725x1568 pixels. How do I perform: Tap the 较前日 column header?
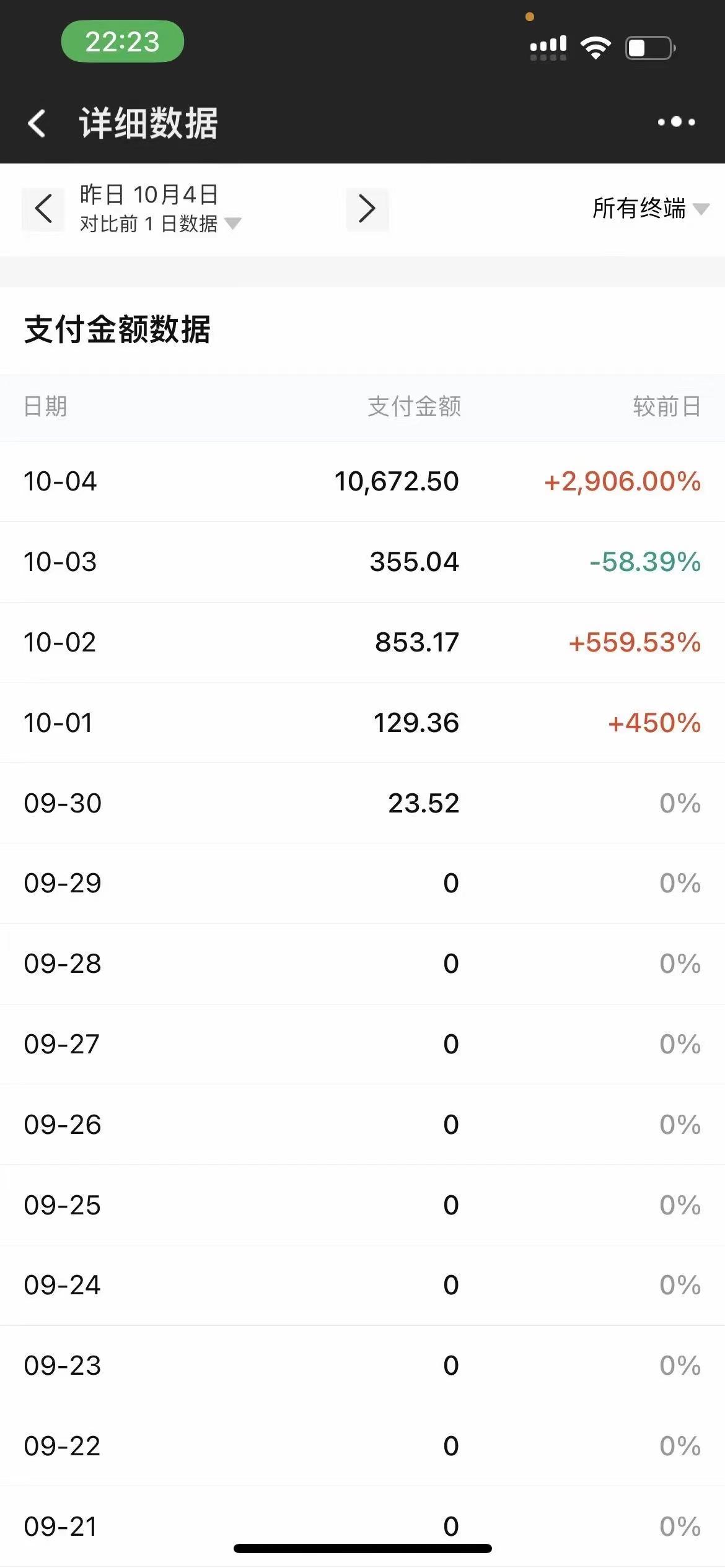pyautogui.click(x=666, y=407)
